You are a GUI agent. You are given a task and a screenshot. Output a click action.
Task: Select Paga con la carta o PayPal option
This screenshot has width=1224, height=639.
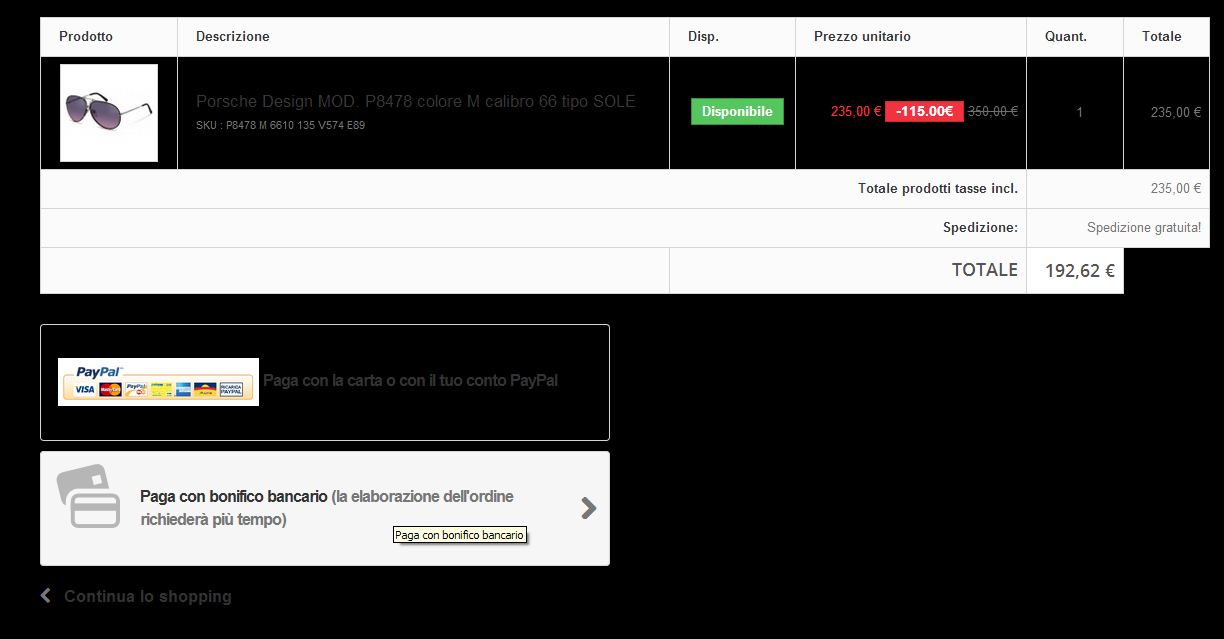tap(325, 382)
